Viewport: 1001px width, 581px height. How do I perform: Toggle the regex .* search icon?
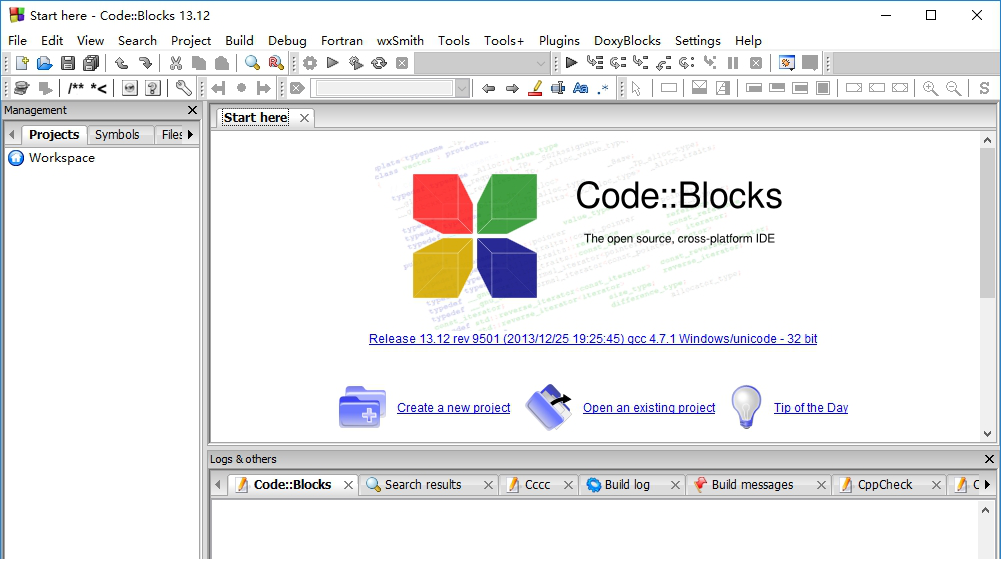point(603,88)
